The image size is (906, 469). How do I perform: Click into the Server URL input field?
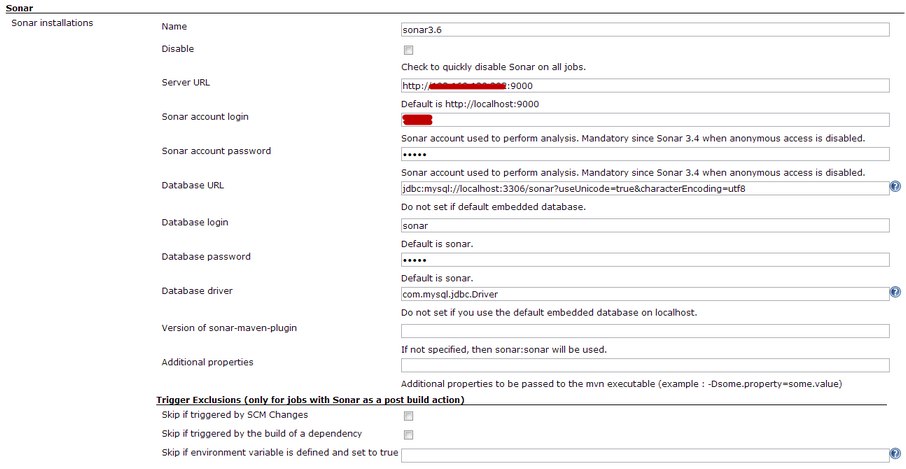pos(645,85)
